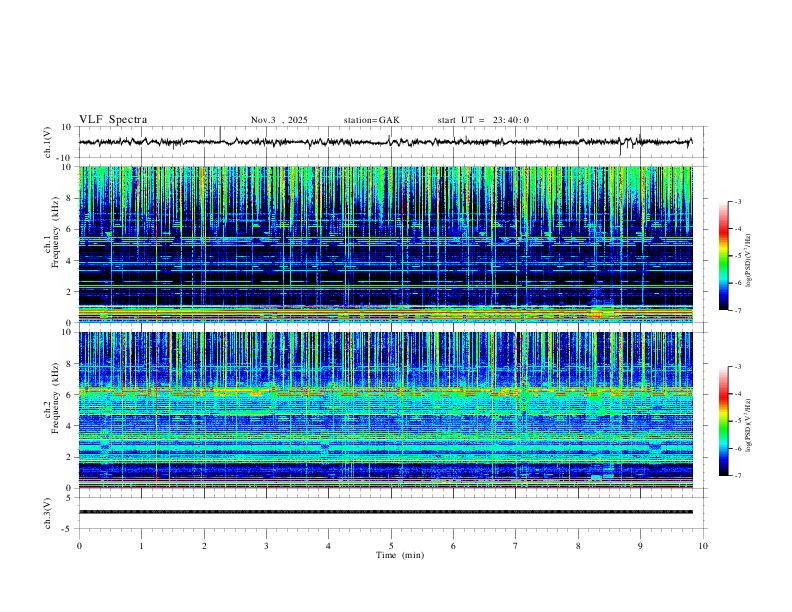Screen dimensions: 792x612
Task: Click the ch.2 color bar log(PSD) label
Action: coord(749,425)
